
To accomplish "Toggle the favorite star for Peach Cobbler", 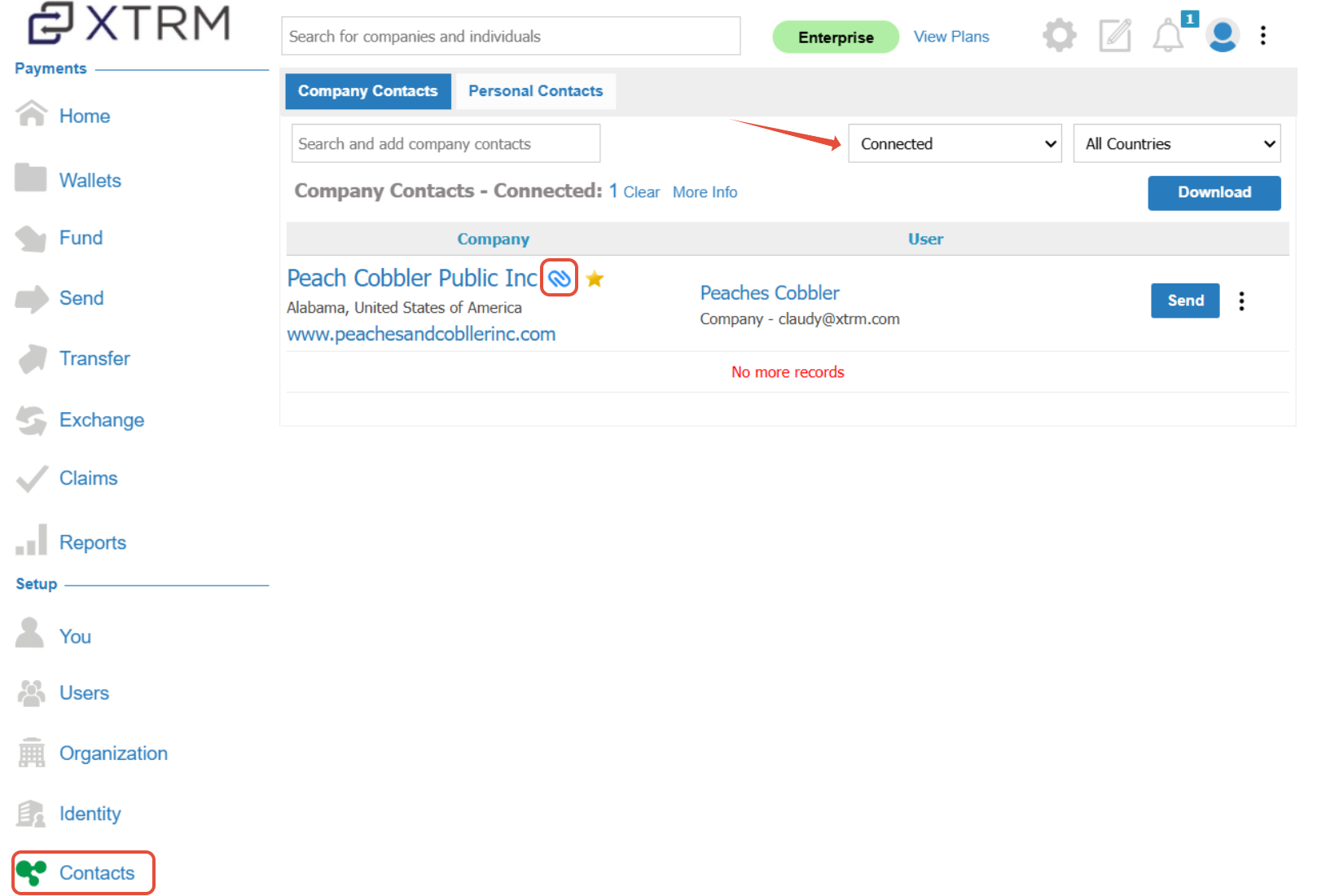I will pos(595,279).
